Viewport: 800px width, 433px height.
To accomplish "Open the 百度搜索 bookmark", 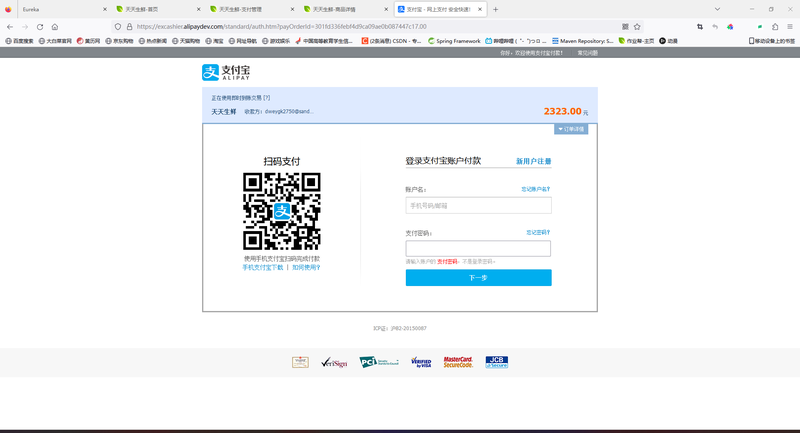I will 19,41.
